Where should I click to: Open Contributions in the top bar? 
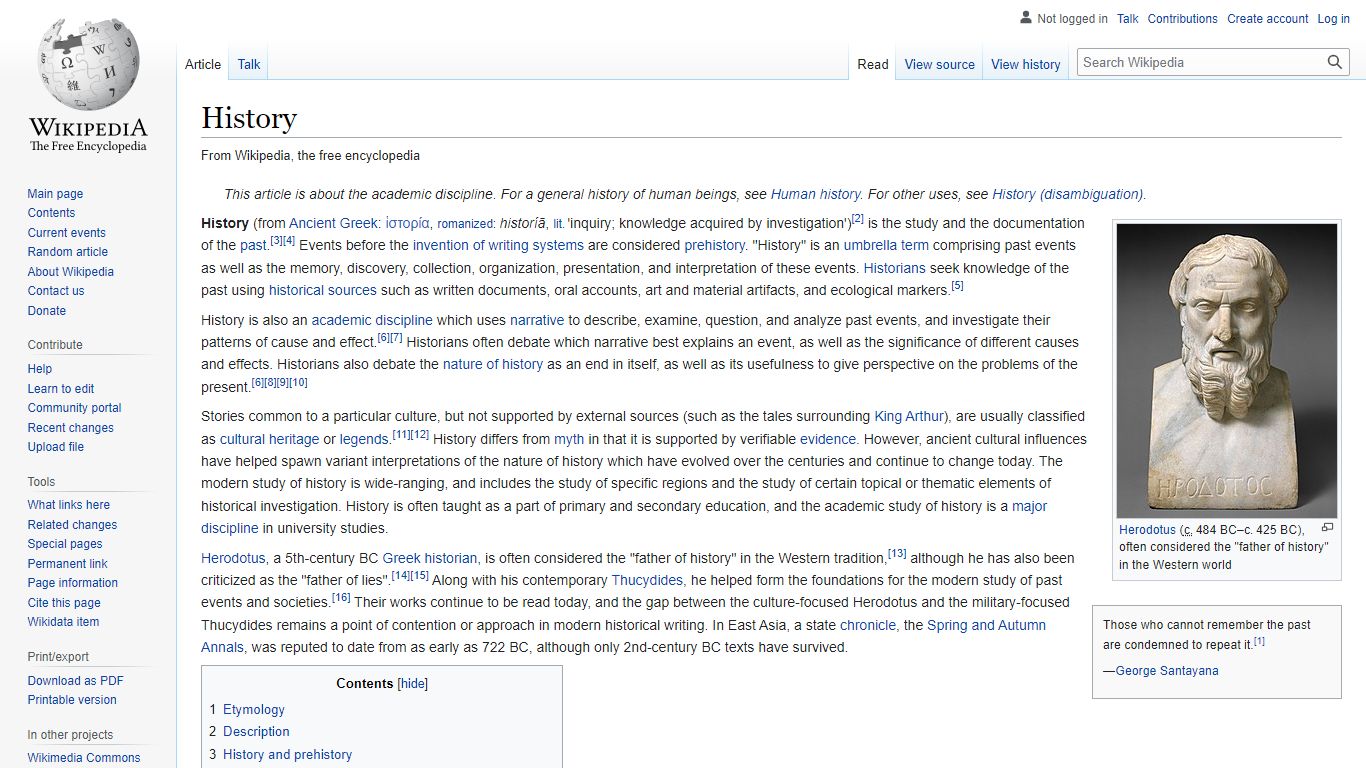pyautogui.click(x=1183, y=19)
